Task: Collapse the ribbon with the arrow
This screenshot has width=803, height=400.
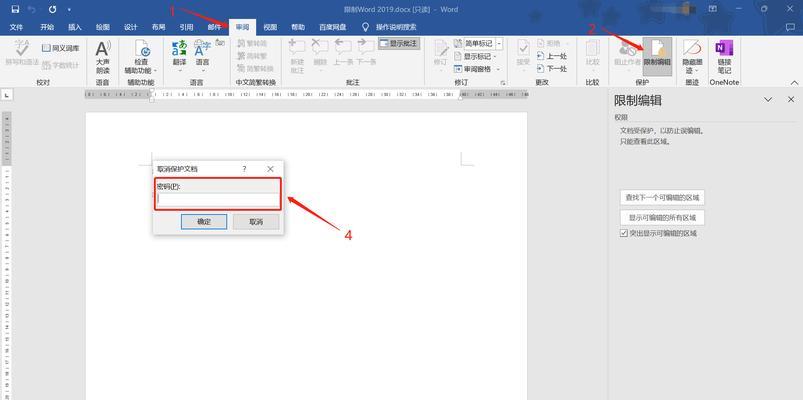Action: pos(795,82)
